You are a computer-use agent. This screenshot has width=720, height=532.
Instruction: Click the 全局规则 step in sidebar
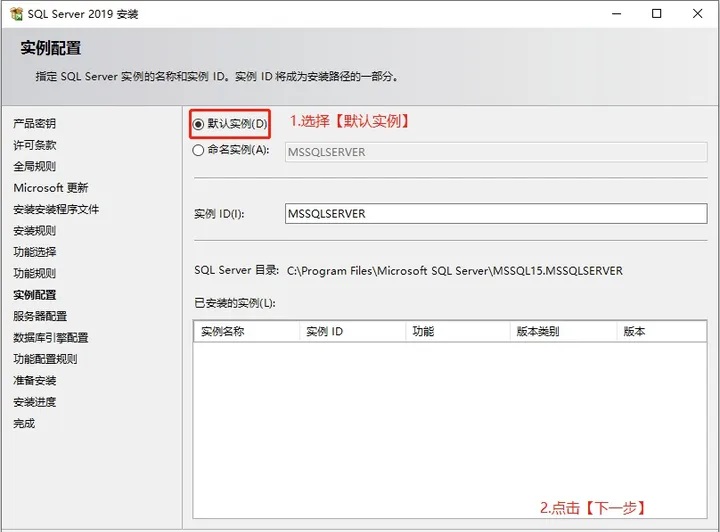34,166
